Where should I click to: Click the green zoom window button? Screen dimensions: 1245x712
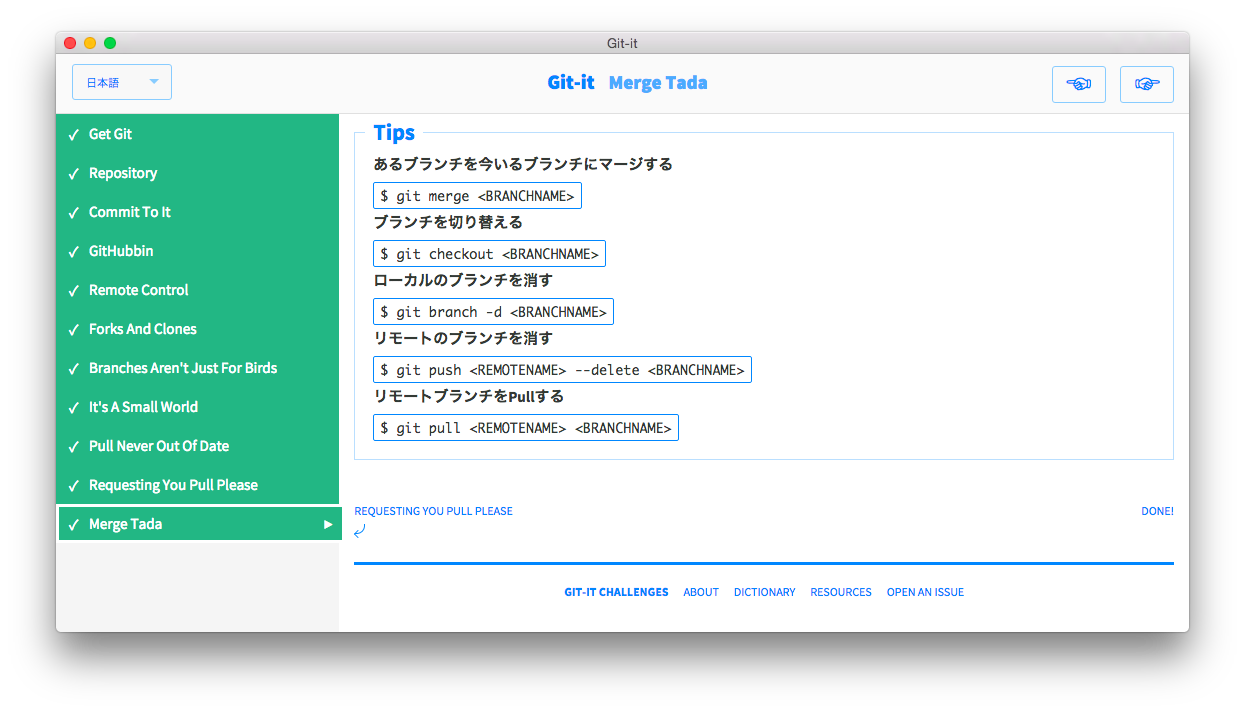tap(110, 43)
